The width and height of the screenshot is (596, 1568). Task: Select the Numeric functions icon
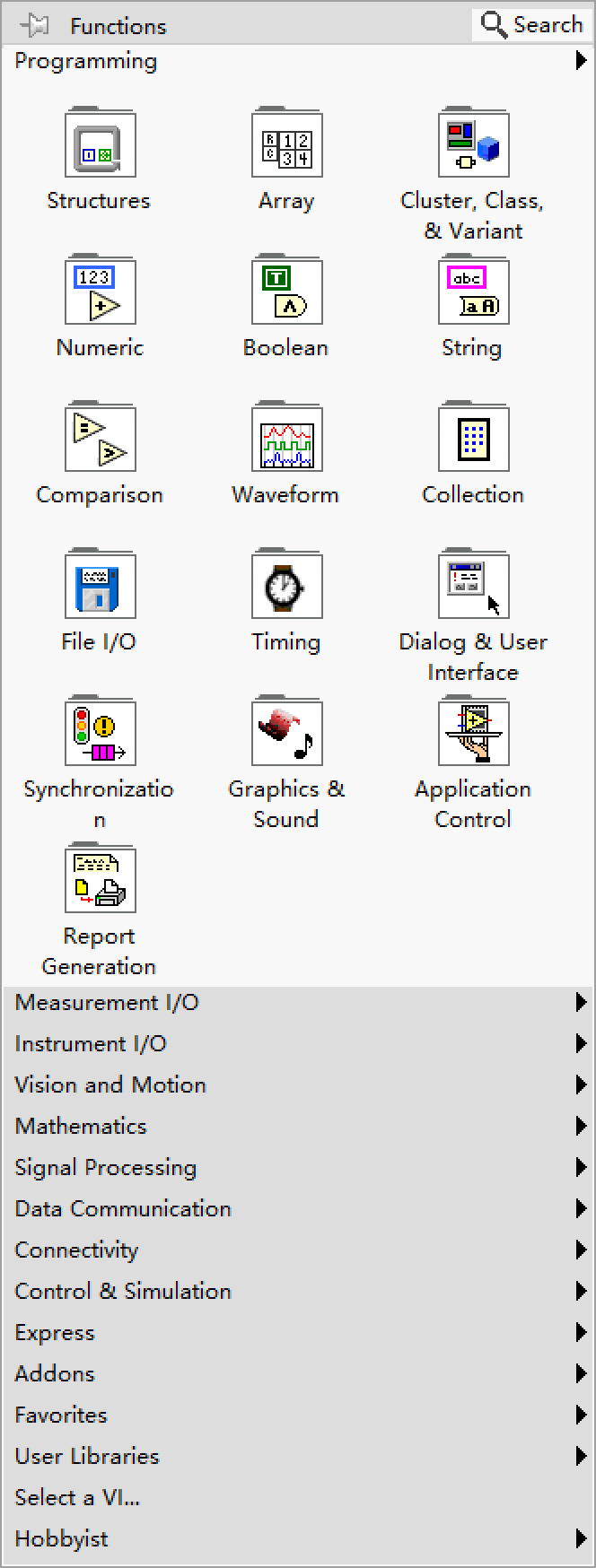click(x=100, y=291)
